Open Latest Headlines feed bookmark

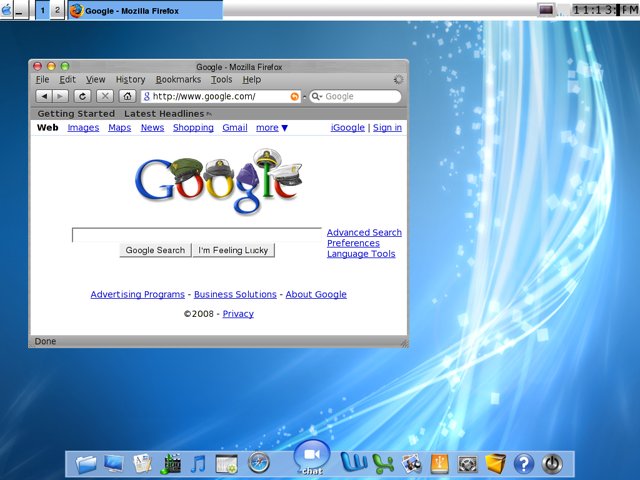click(167, 114)
